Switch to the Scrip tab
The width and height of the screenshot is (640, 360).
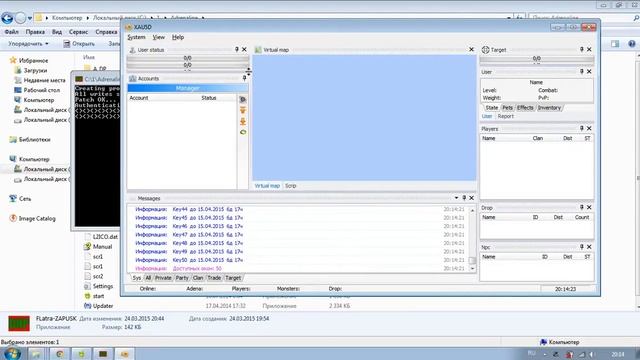(x=290, y=186)
